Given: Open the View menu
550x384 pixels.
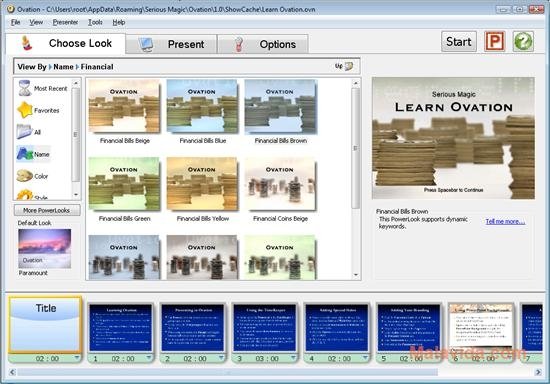Looking at the screenshot, I should [x=36, y=22].
